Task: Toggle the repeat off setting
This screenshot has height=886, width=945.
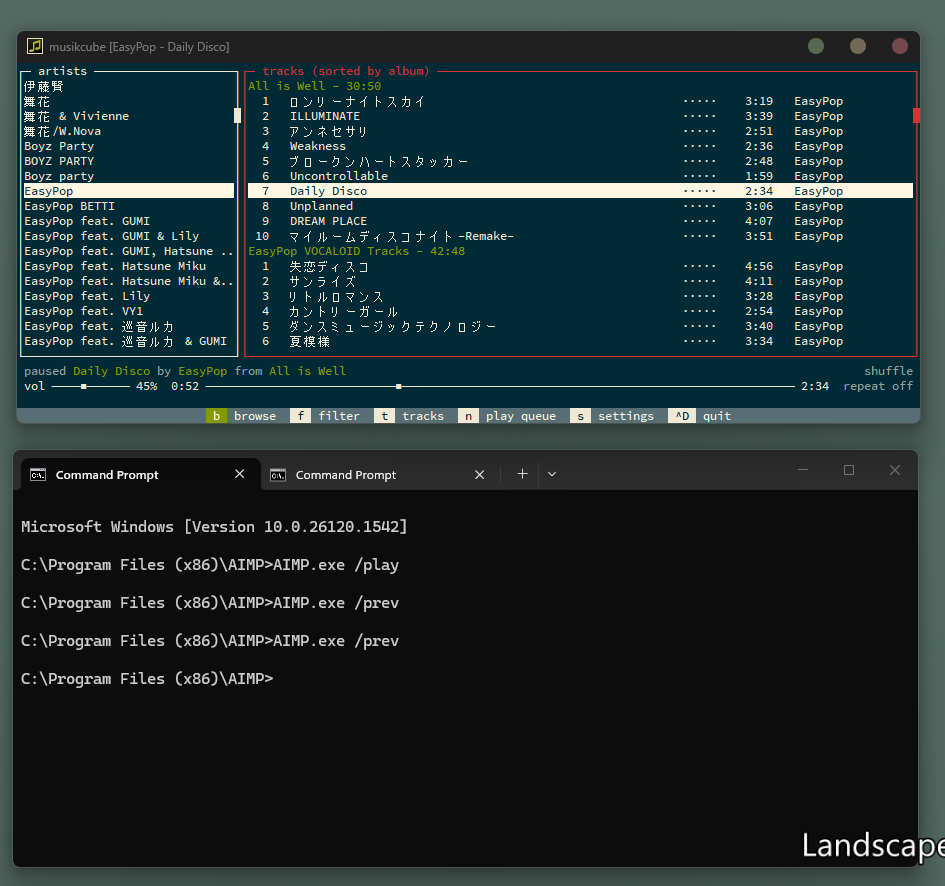Action: coord(878,386)
